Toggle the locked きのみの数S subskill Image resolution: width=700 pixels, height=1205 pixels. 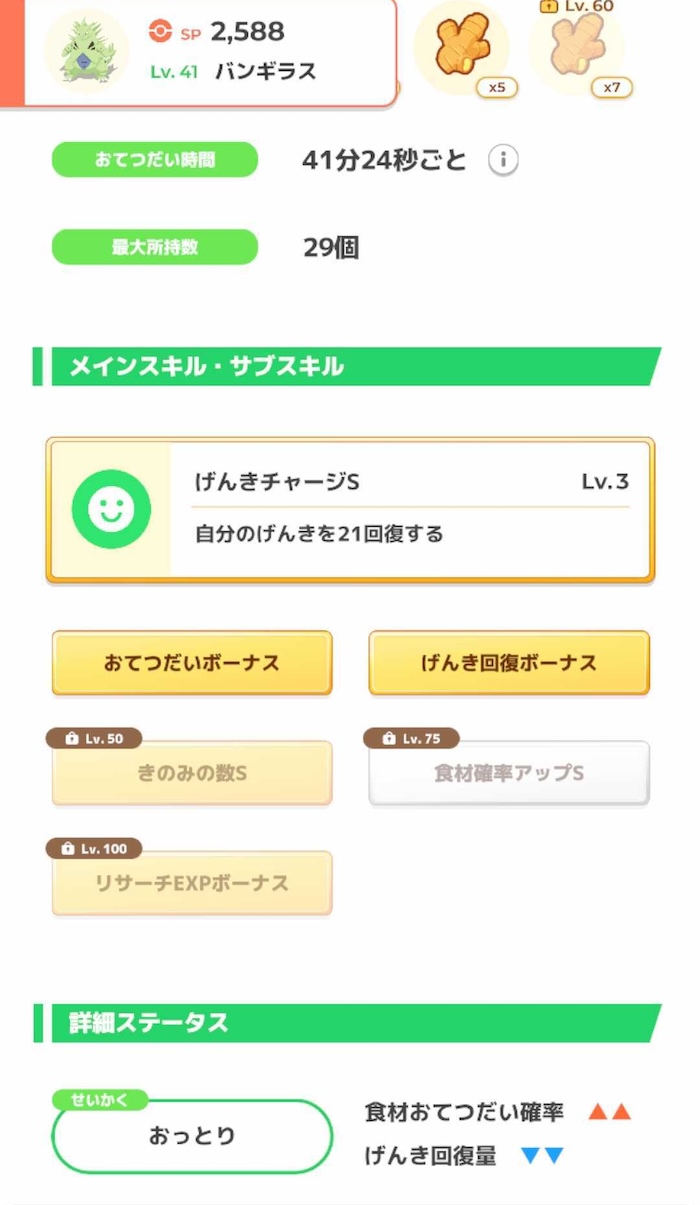click(191, 772)
